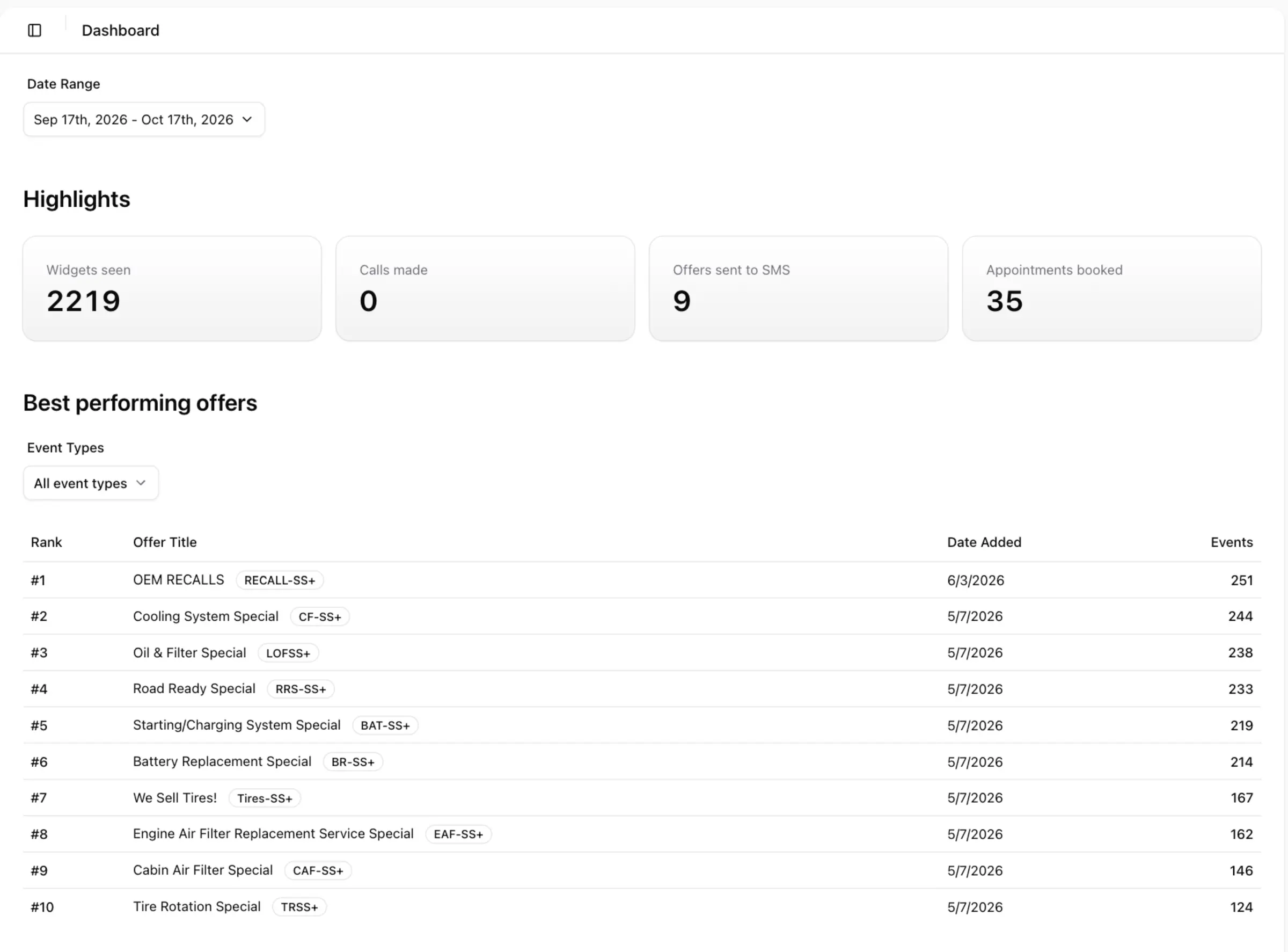1288x952 pixels.
Task: Click the 35 appointments booked value
Action: (1005, 301)
